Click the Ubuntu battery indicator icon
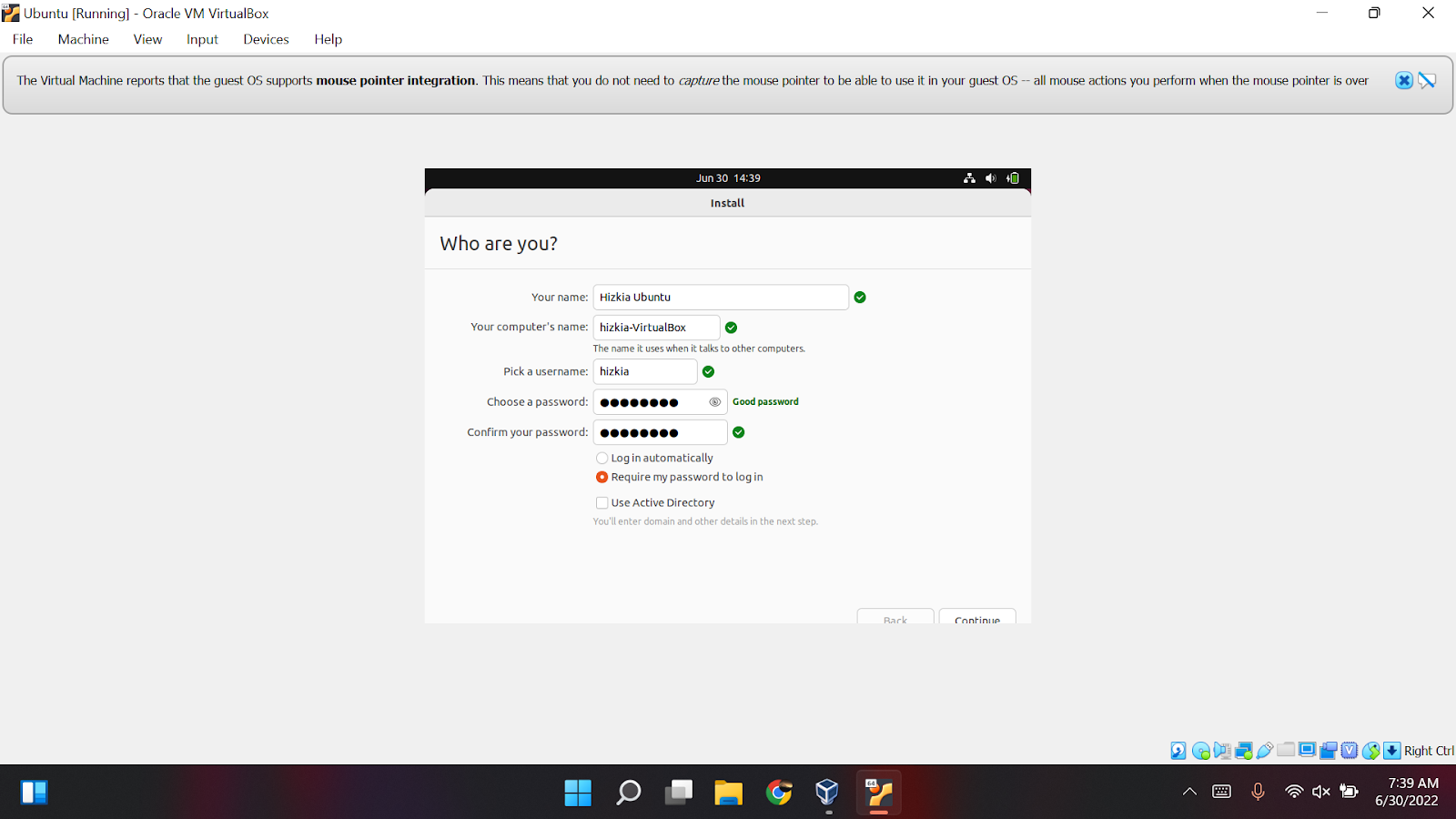1456x819 pixels. point(1013,178)
